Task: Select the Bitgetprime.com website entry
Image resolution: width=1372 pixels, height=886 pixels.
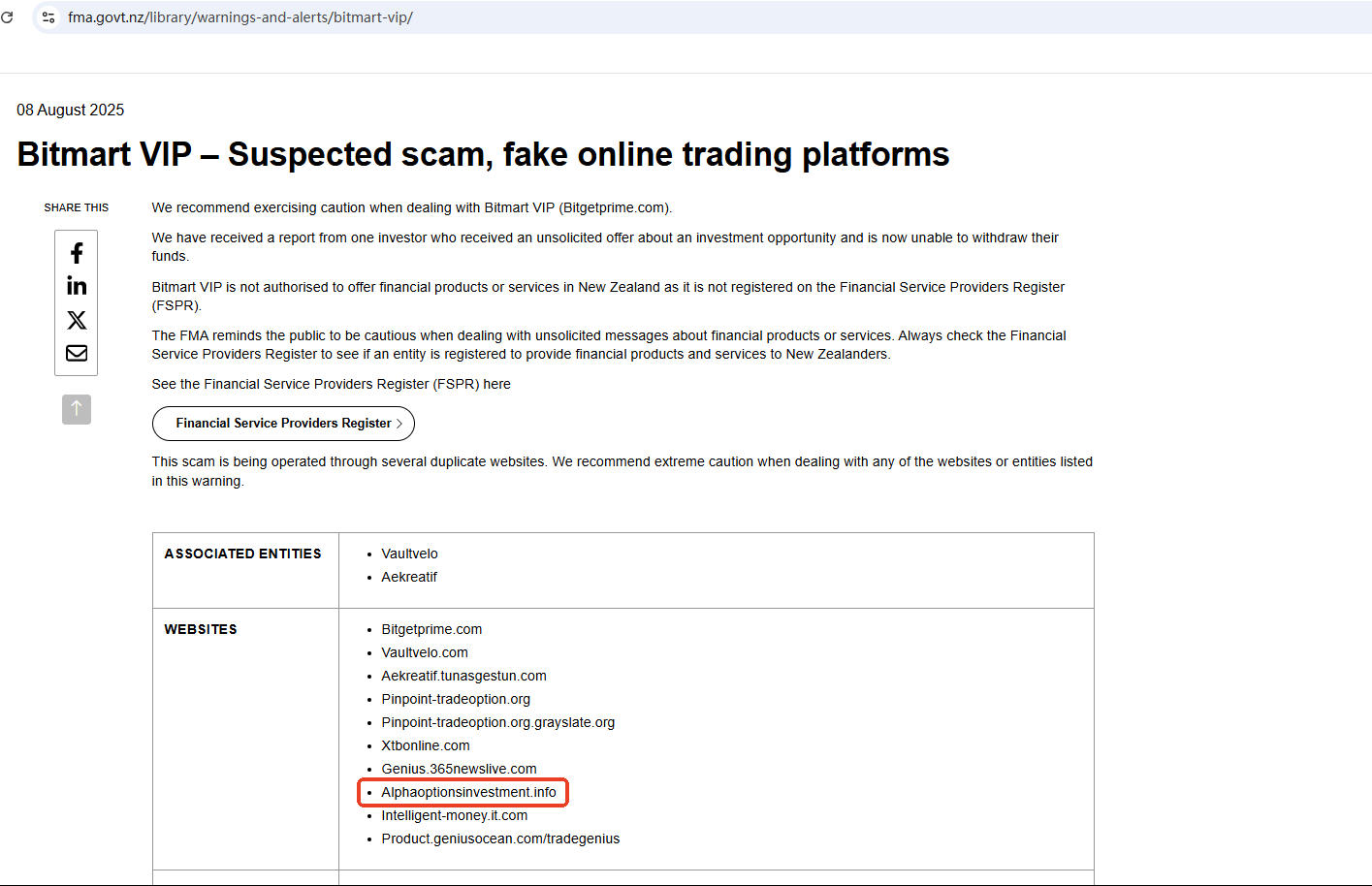Action: click(431, 629)
